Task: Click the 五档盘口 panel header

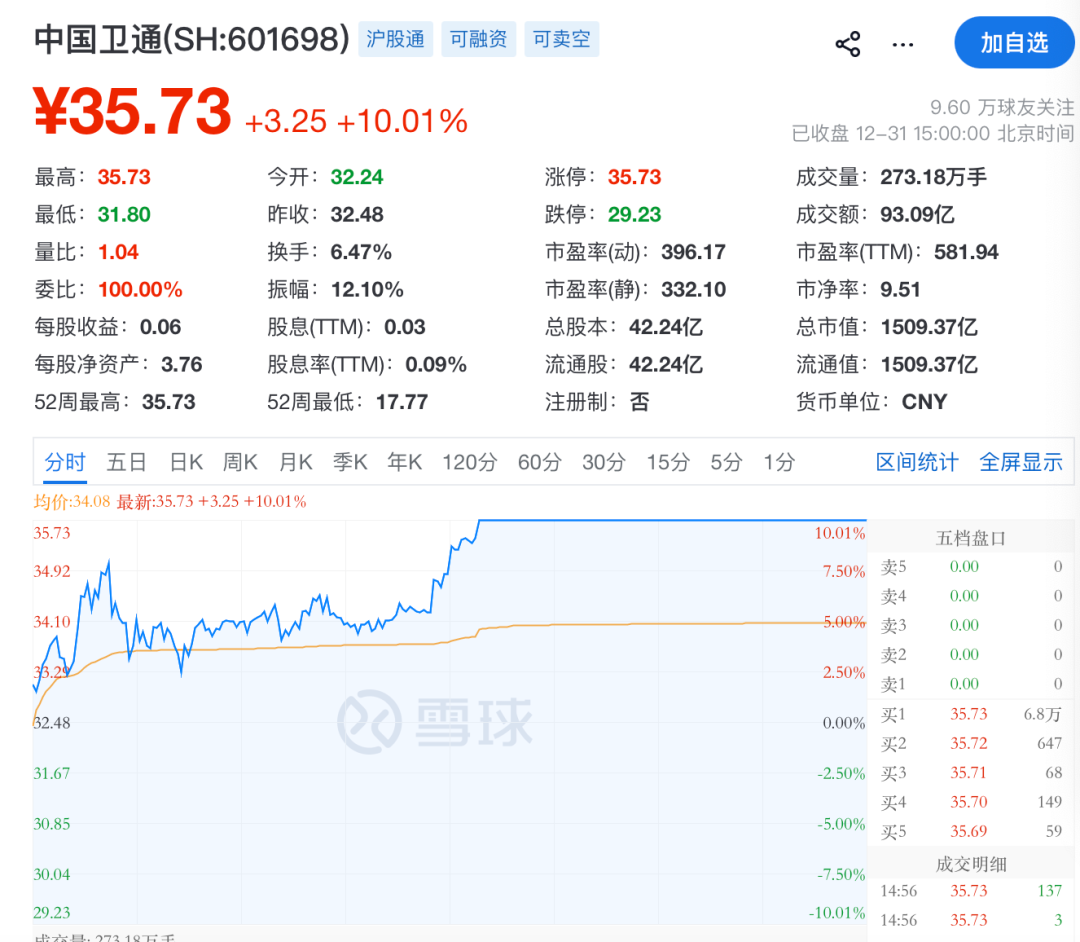Action: click(x=970, y=538)
